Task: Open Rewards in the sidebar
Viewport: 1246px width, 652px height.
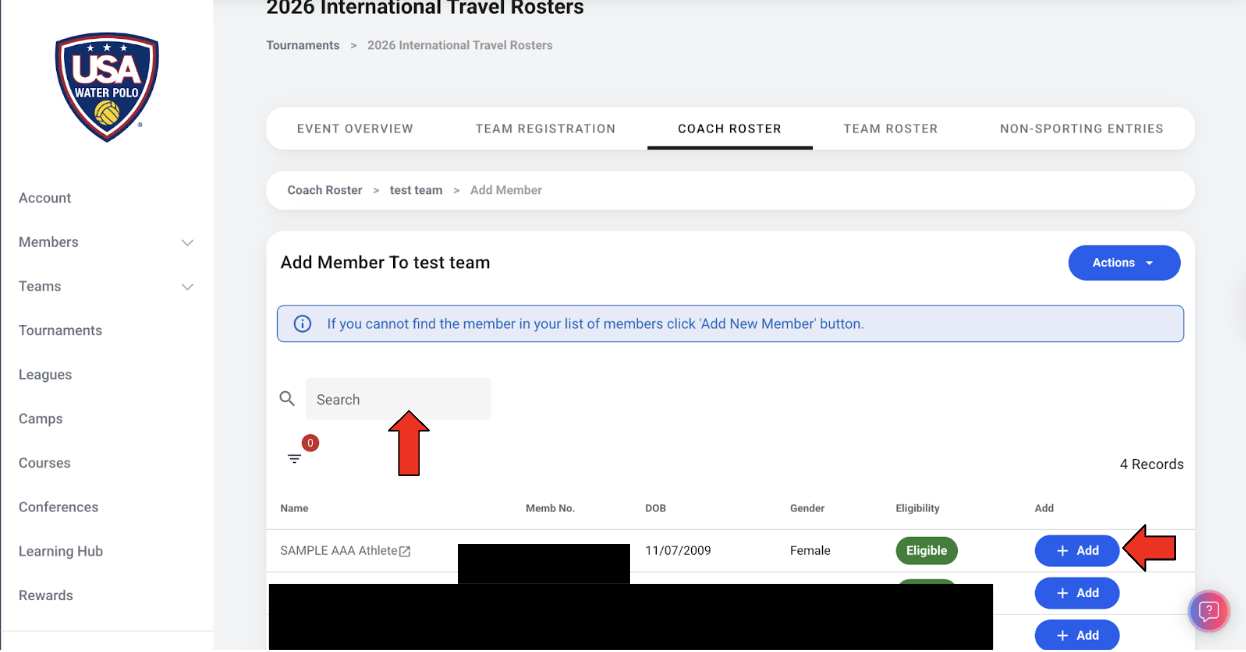Action: pos(46,595)
